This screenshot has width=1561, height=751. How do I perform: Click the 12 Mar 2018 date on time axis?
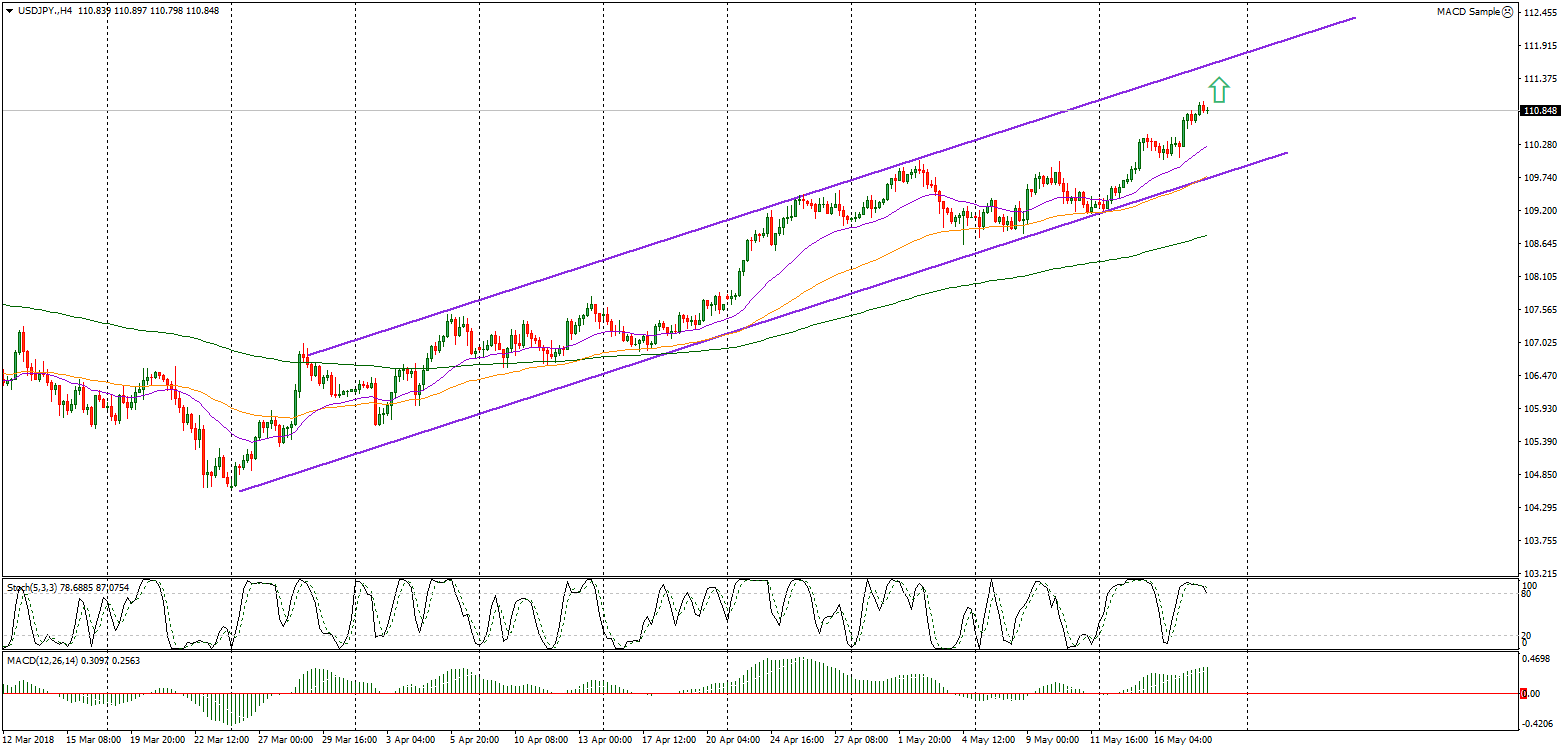click(28, 740)
